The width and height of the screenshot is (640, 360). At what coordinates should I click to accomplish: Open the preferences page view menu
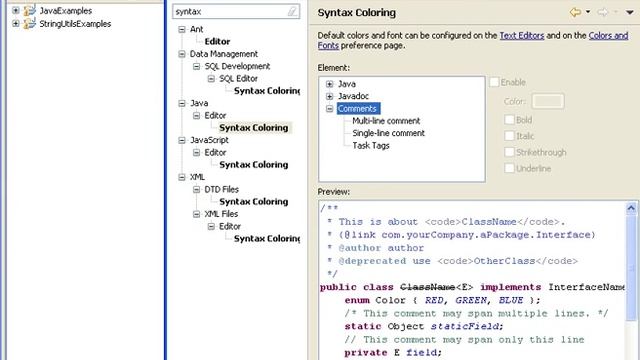click(630, 12)
